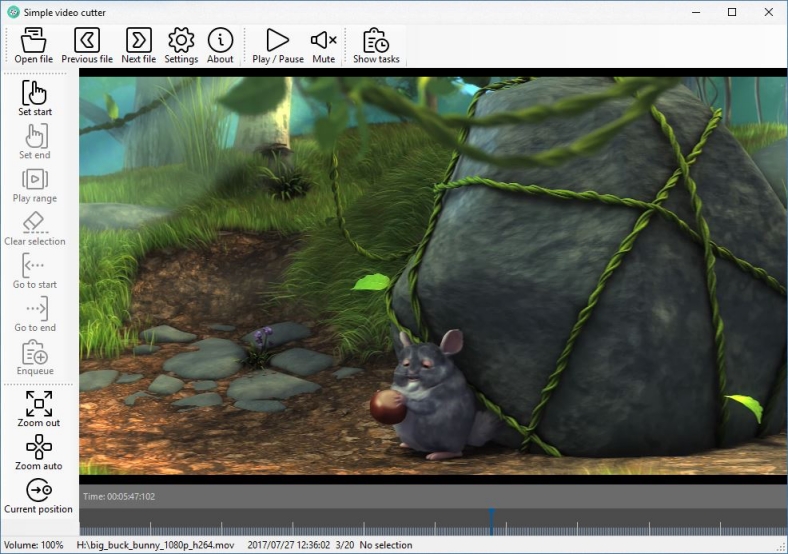Toggle Play / Pause playback
Viewport: 788px width, 554px height.
point(277,41)
